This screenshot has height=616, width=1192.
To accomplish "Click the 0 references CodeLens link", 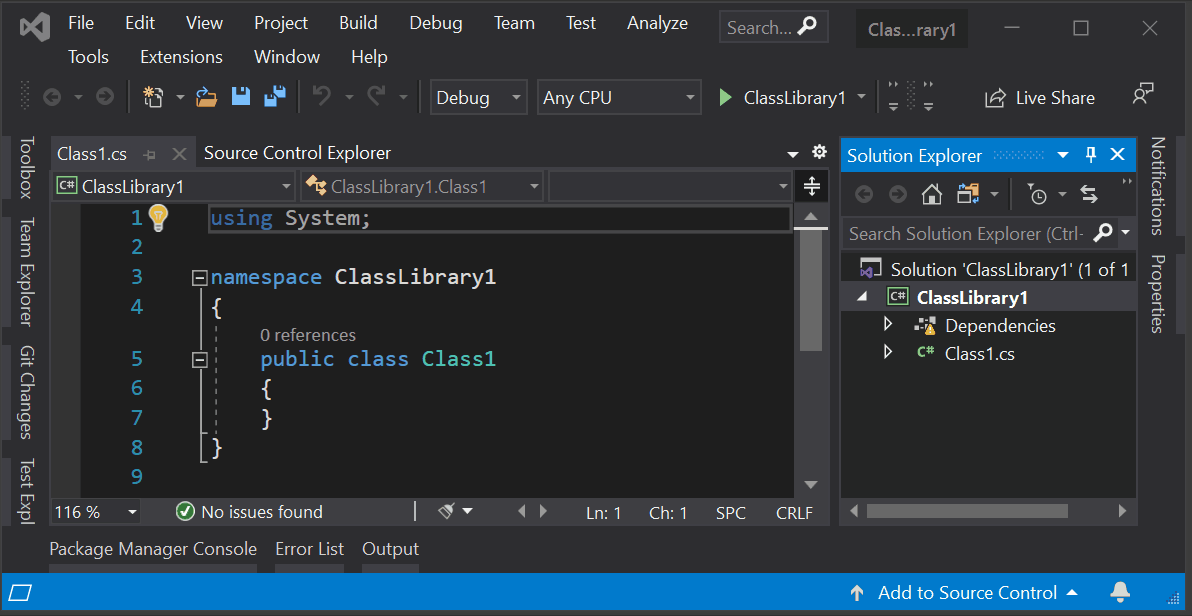I will click(308, 335).
